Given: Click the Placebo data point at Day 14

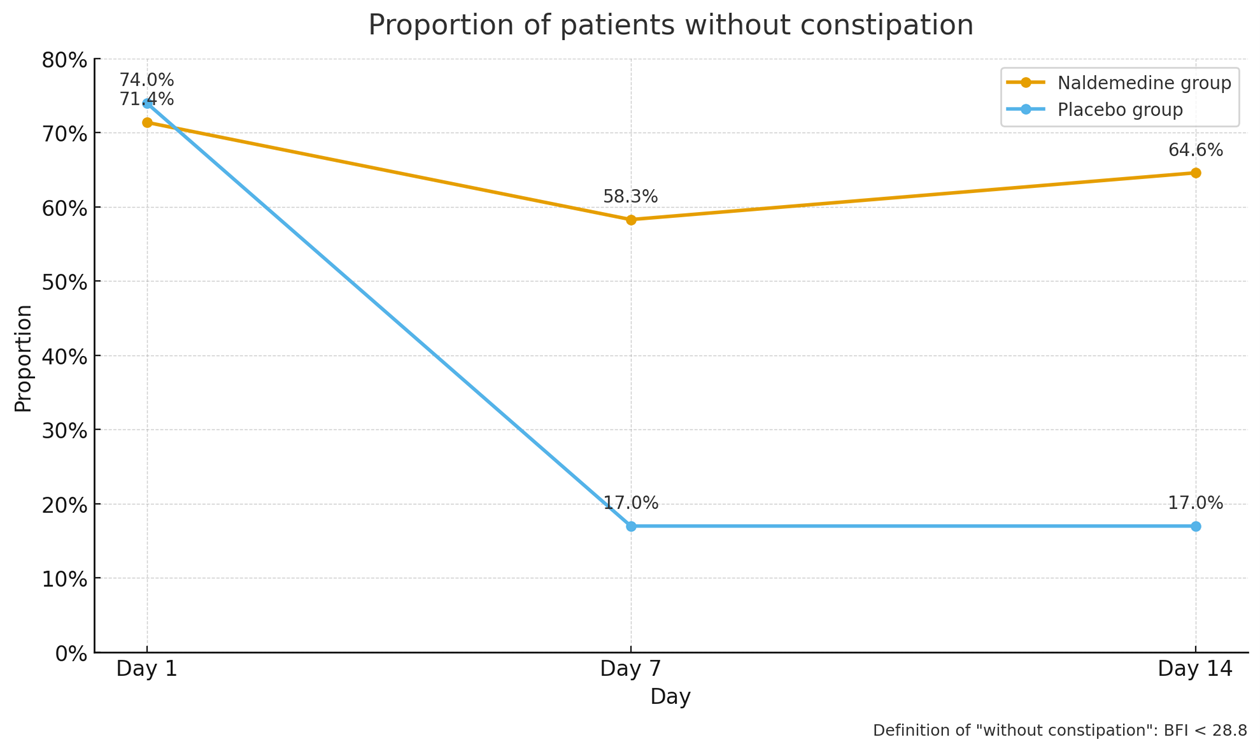Looking at the screenshot, I should [1195, 526].
